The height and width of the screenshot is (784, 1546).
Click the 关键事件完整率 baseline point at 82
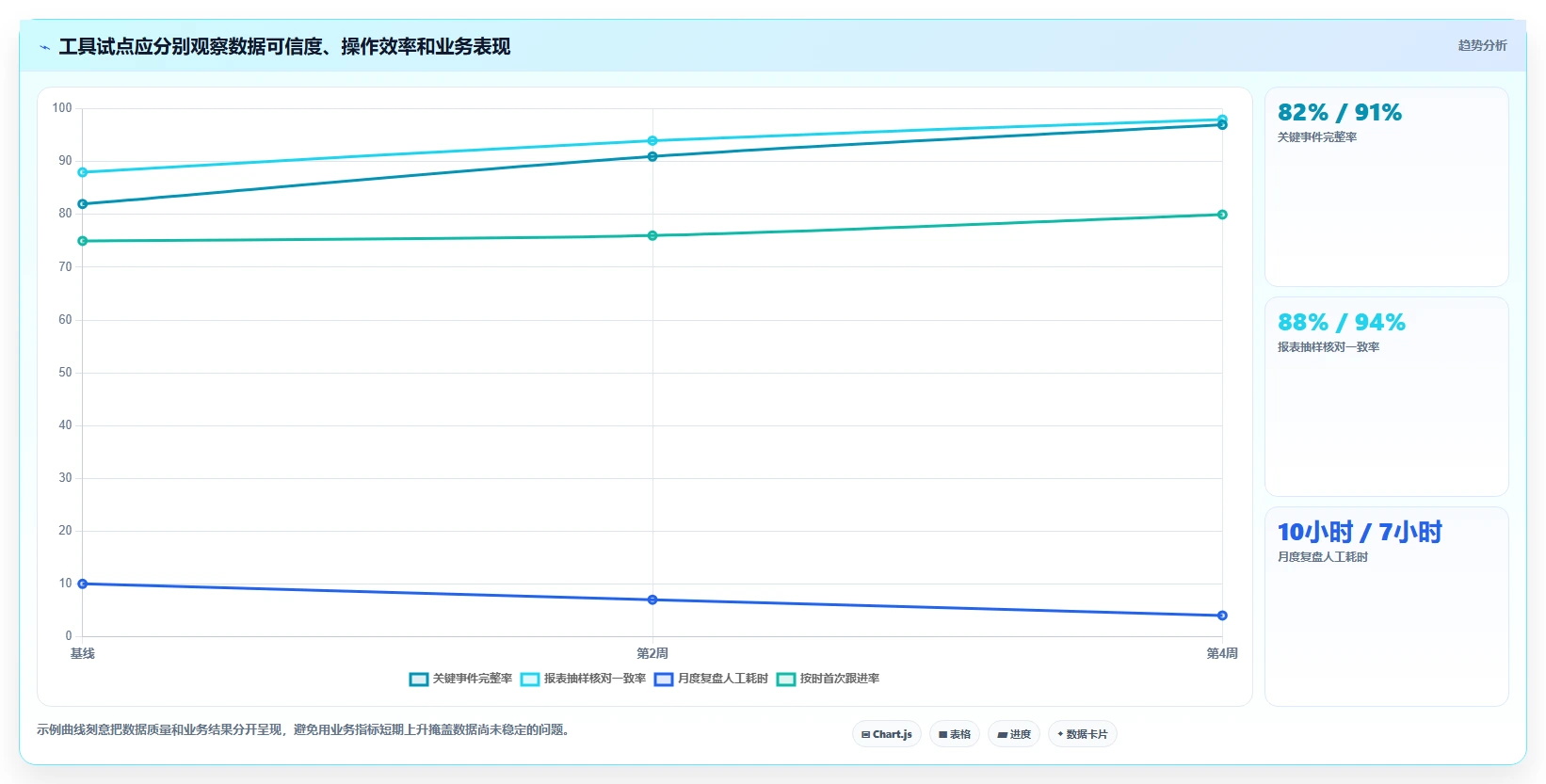pos(83,204)
